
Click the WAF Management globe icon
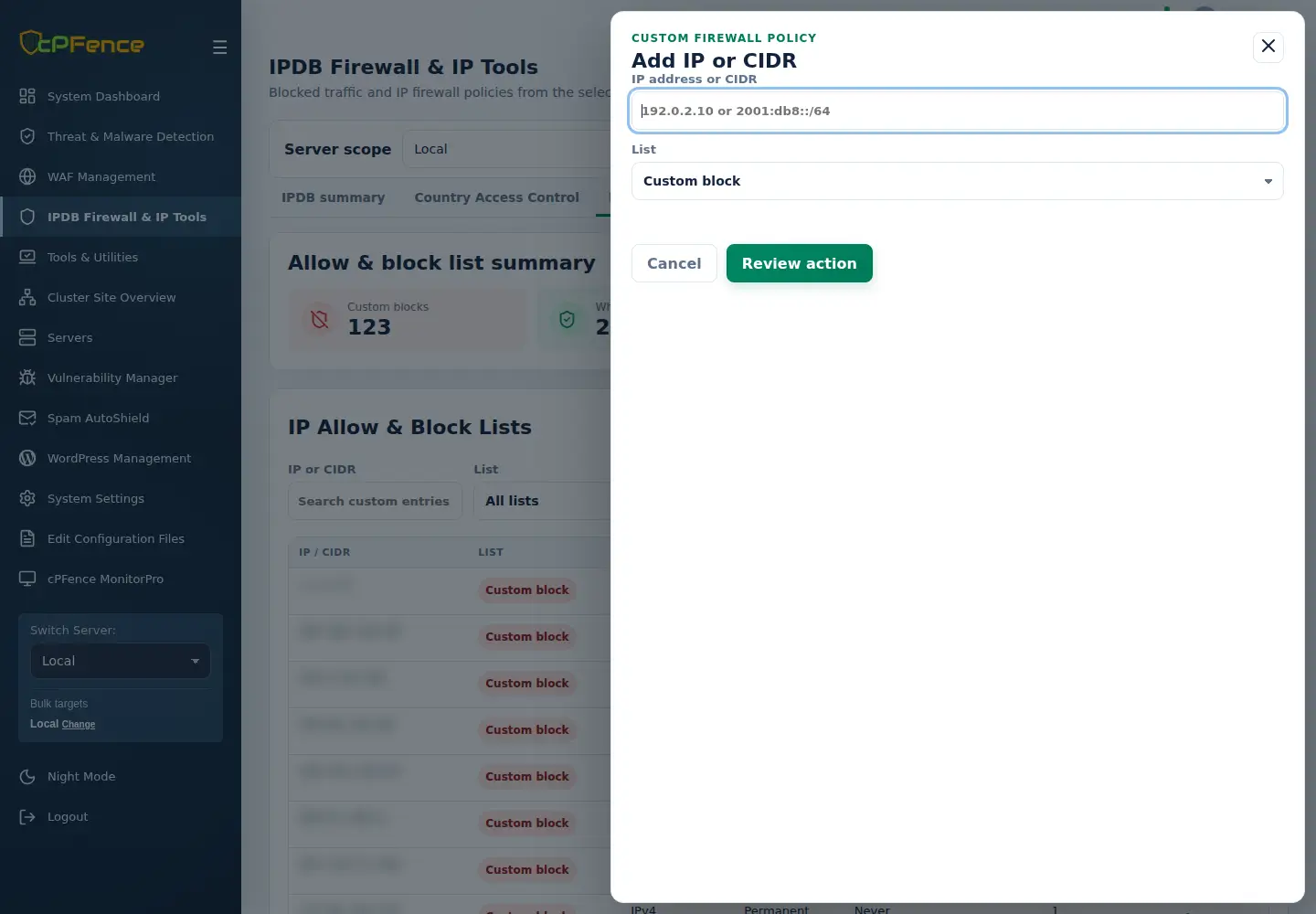pos(27,176)
